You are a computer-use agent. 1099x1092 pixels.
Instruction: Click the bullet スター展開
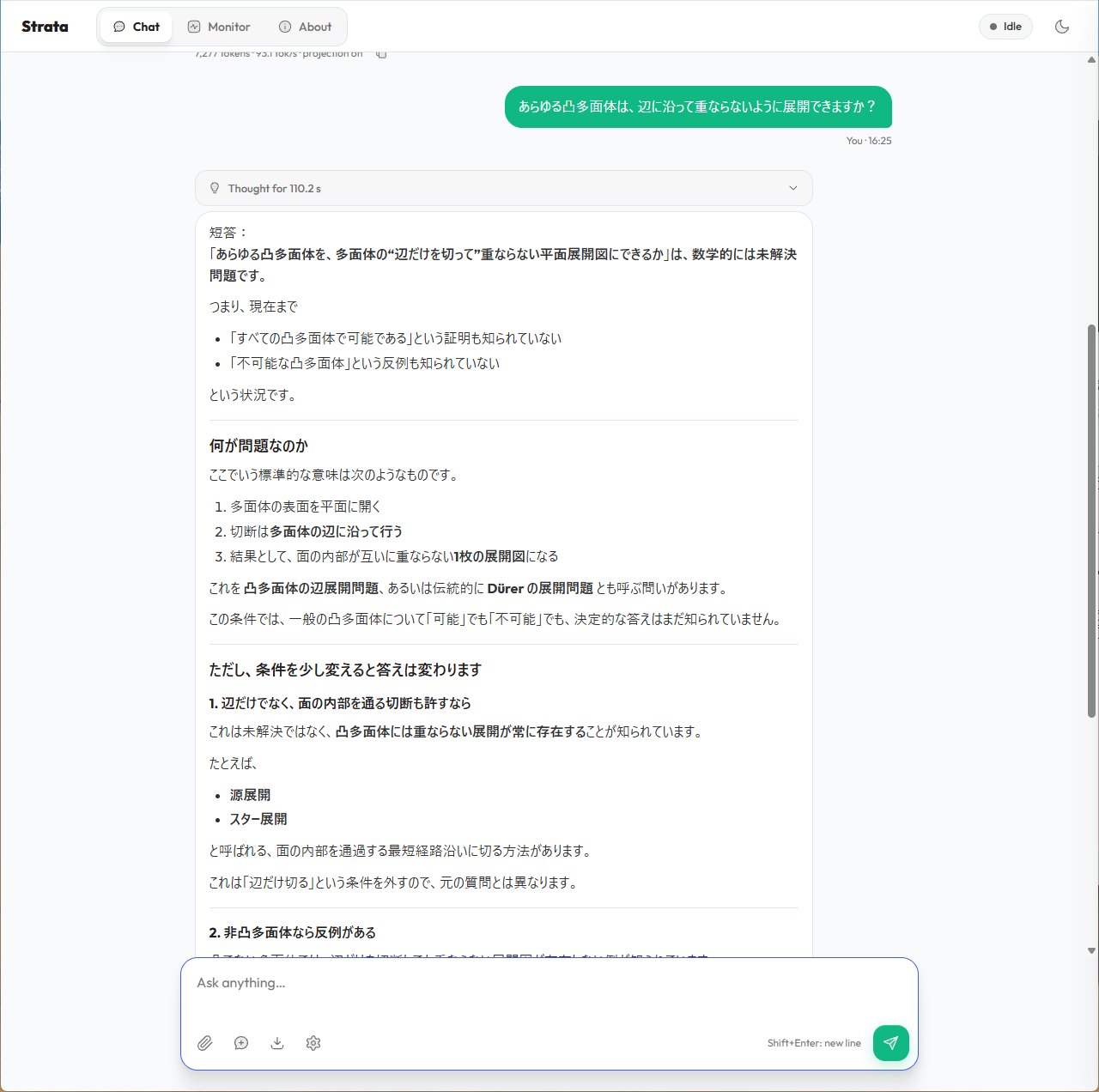[258, 819]
